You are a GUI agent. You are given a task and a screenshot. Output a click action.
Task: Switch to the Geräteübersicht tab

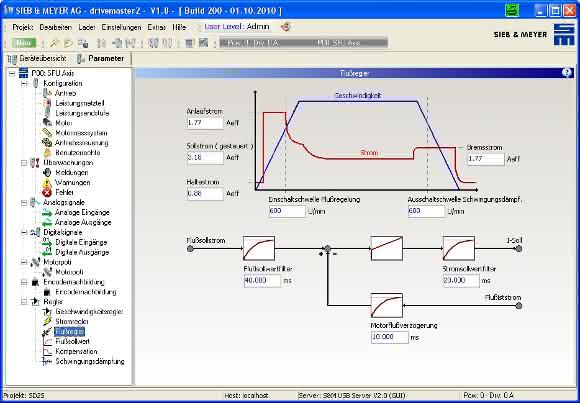38,58
